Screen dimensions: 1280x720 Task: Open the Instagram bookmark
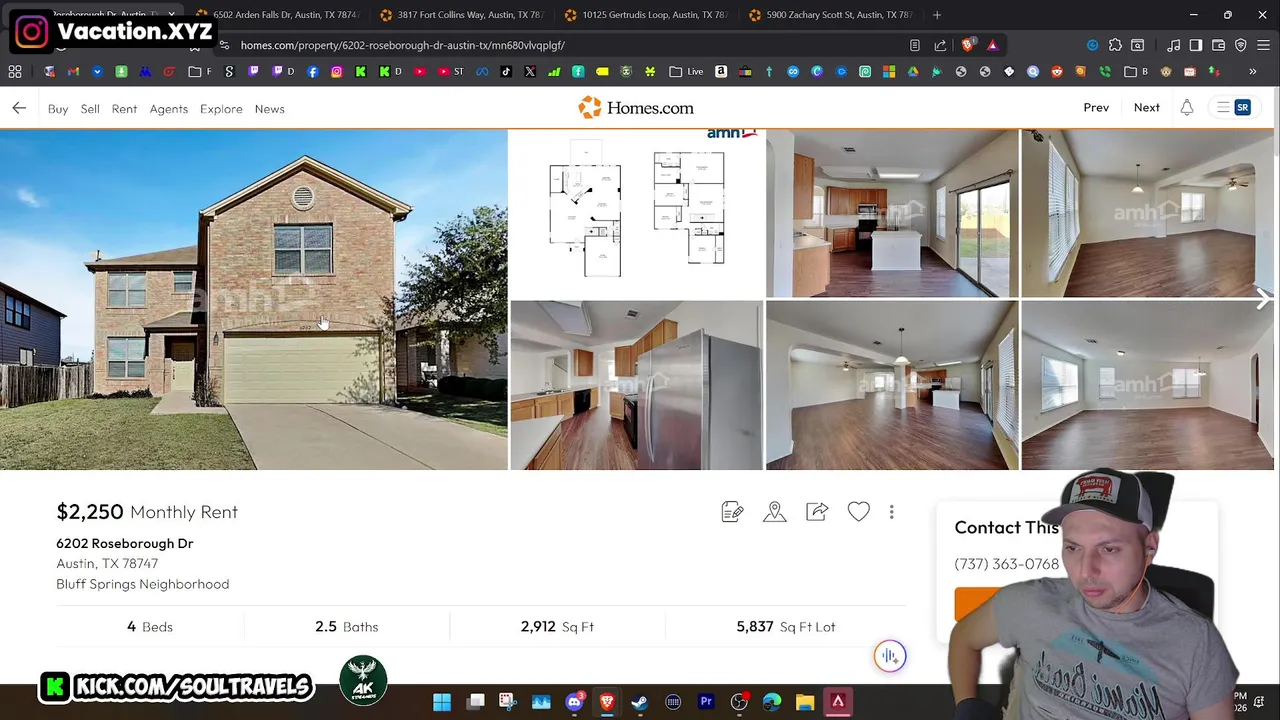click(337, 72)
